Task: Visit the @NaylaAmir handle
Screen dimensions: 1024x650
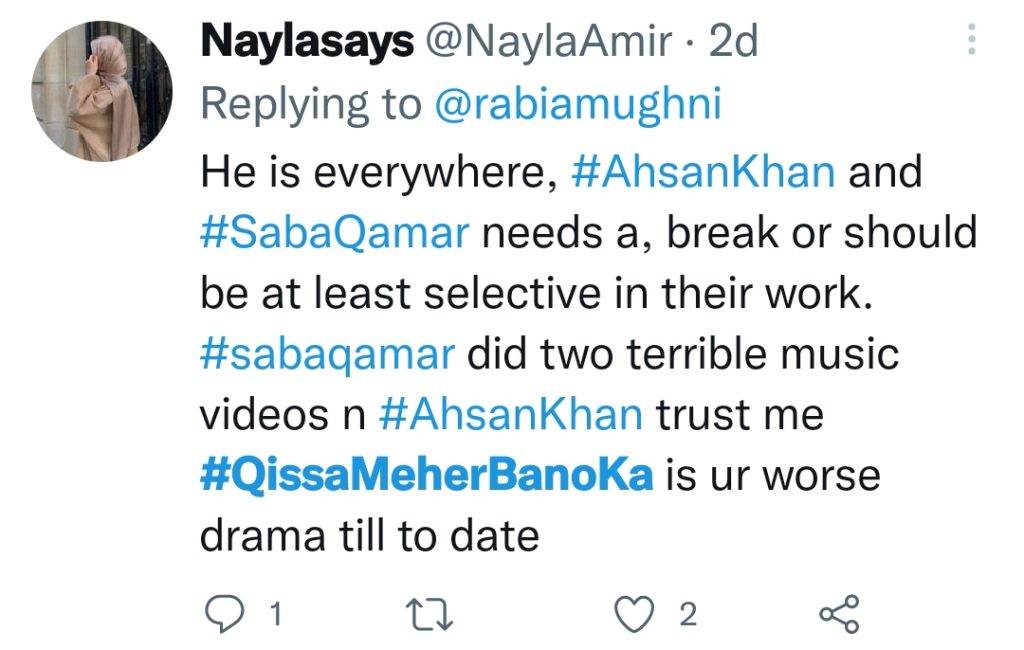Action: (549, 41)
